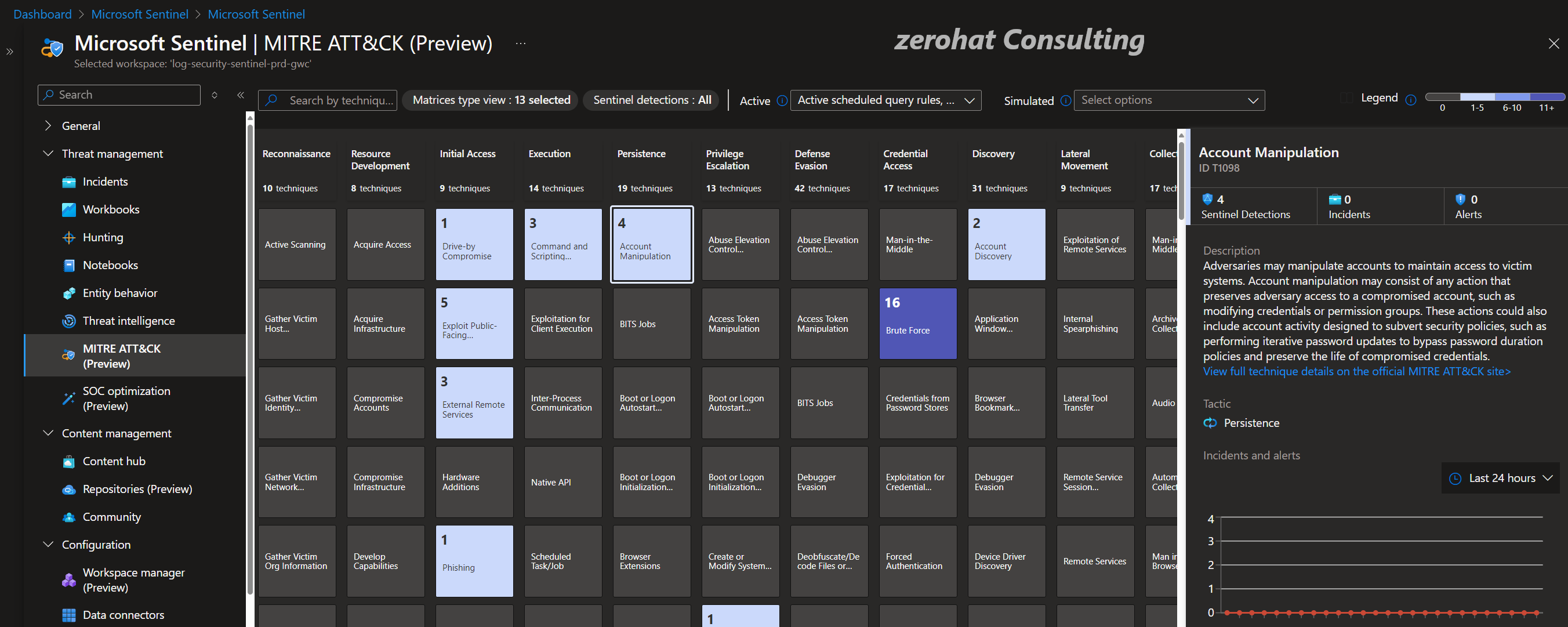Open Sentinel detections: All filter
This screenshot has width=1568, height=627.
(x=651, y=100)
